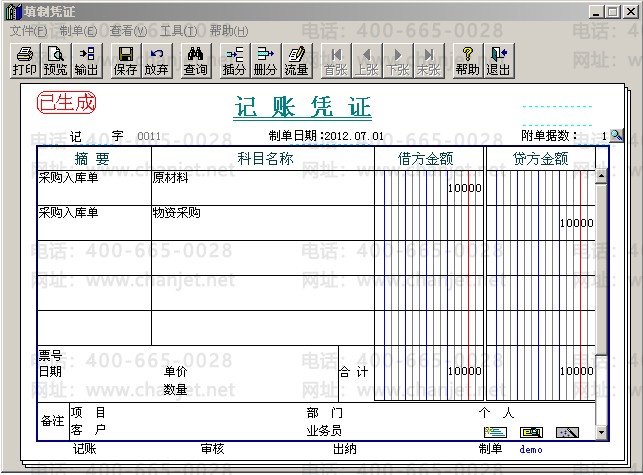
Task: Exit the voucher window via 退出 icon
Action: tap(498, 61)
